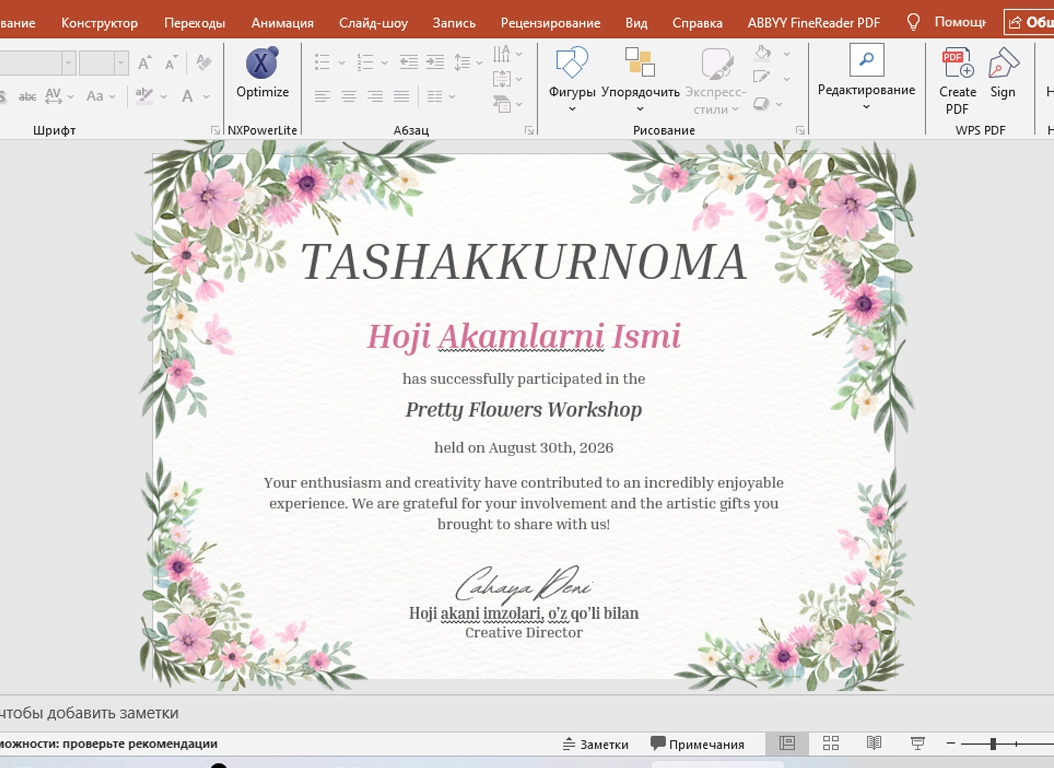This screenshot has height=768, width=1054.
Task: Click the TASHAKKURNOMA title text
Action: coord(524,262)
